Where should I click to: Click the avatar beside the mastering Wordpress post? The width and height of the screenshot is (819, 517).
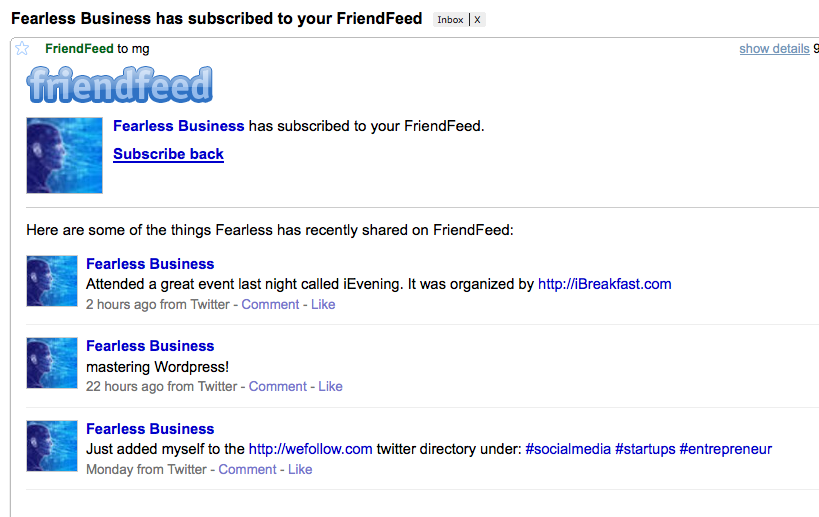click(x=52, y=363)
